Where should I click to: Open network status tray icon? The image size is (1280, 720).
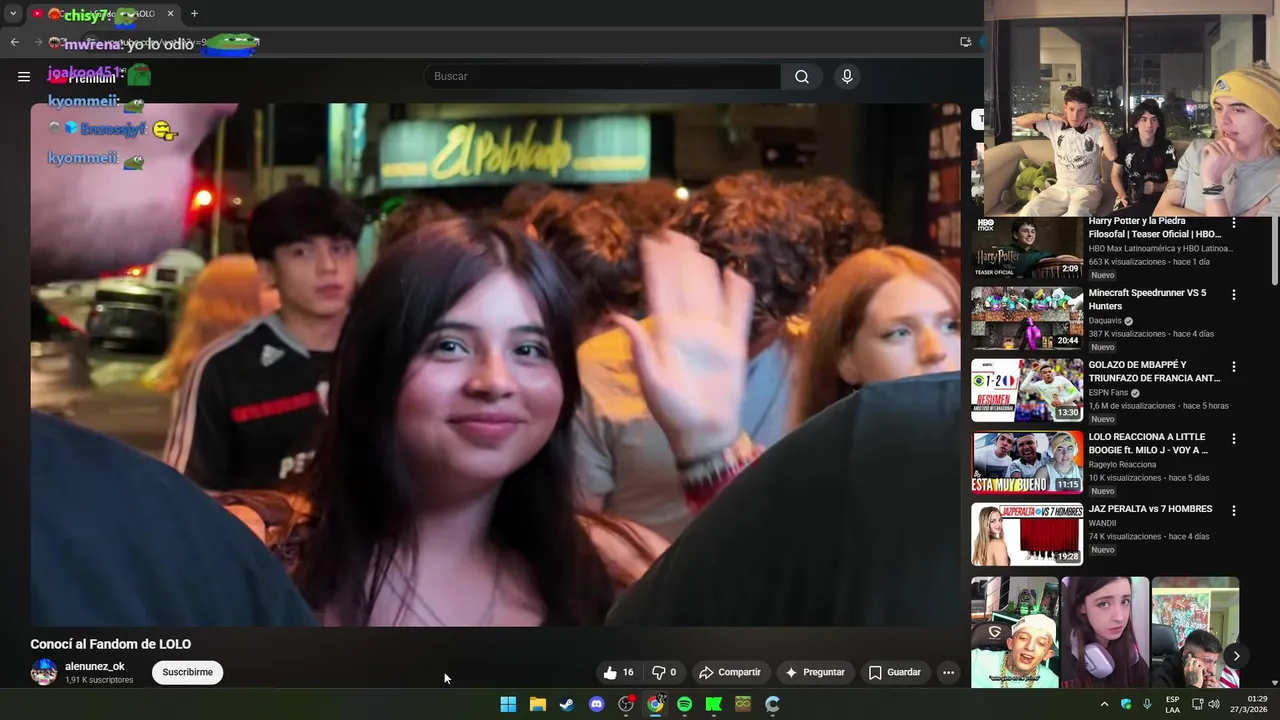(x=1197, y=704)
